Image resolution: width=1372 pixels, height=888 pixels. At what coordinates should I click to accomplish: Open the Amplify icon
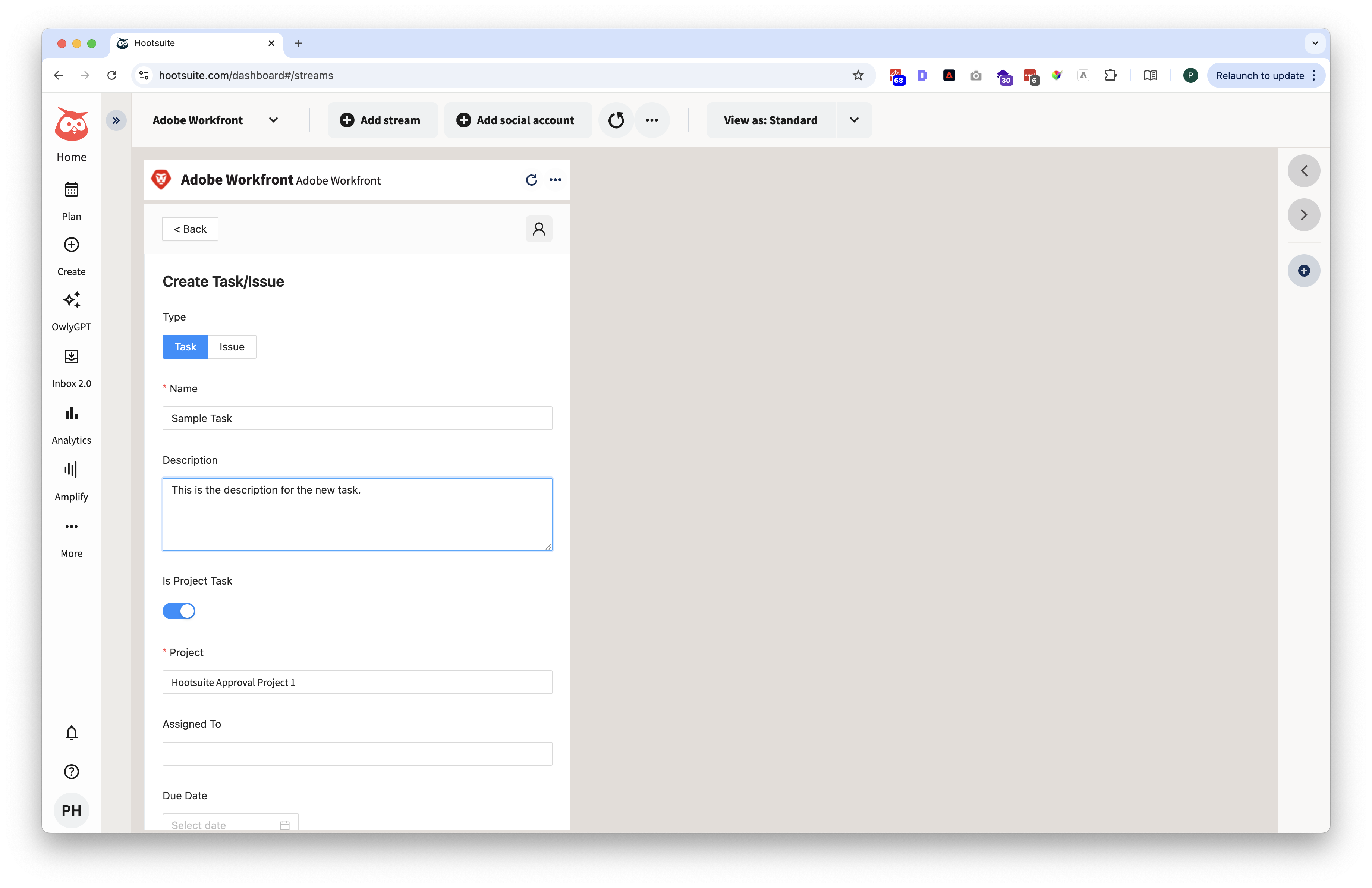point(72,470)
